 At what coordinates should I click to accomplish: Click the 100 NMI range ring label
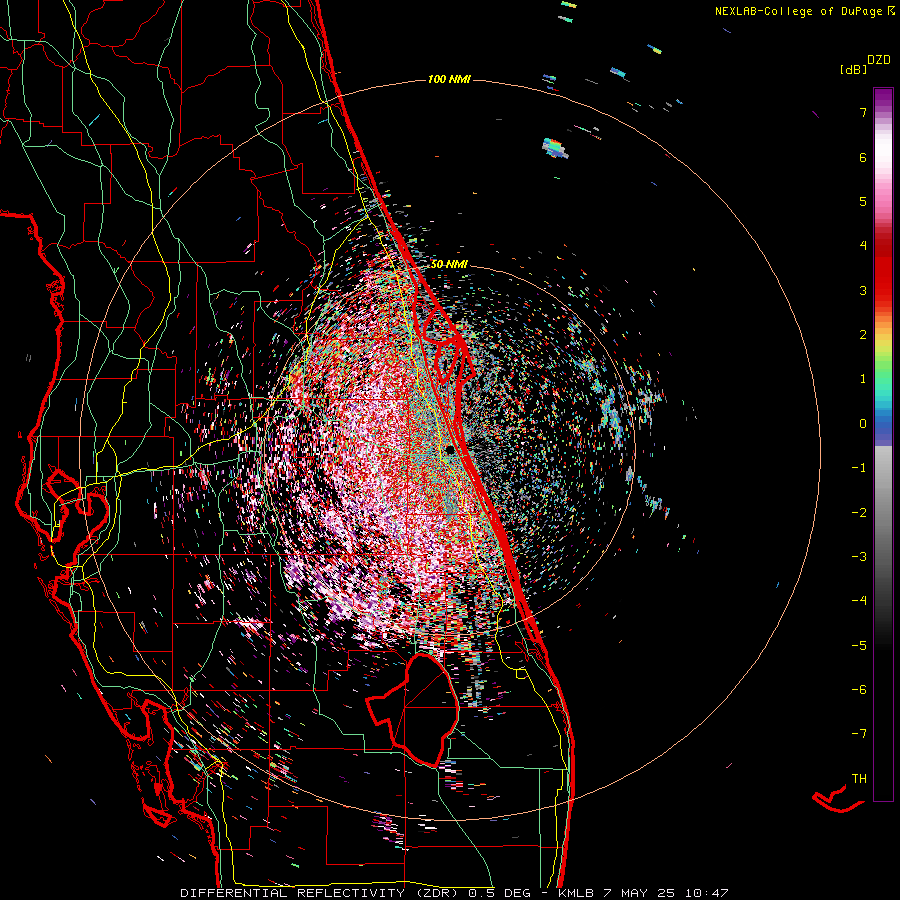pos(449,79)
